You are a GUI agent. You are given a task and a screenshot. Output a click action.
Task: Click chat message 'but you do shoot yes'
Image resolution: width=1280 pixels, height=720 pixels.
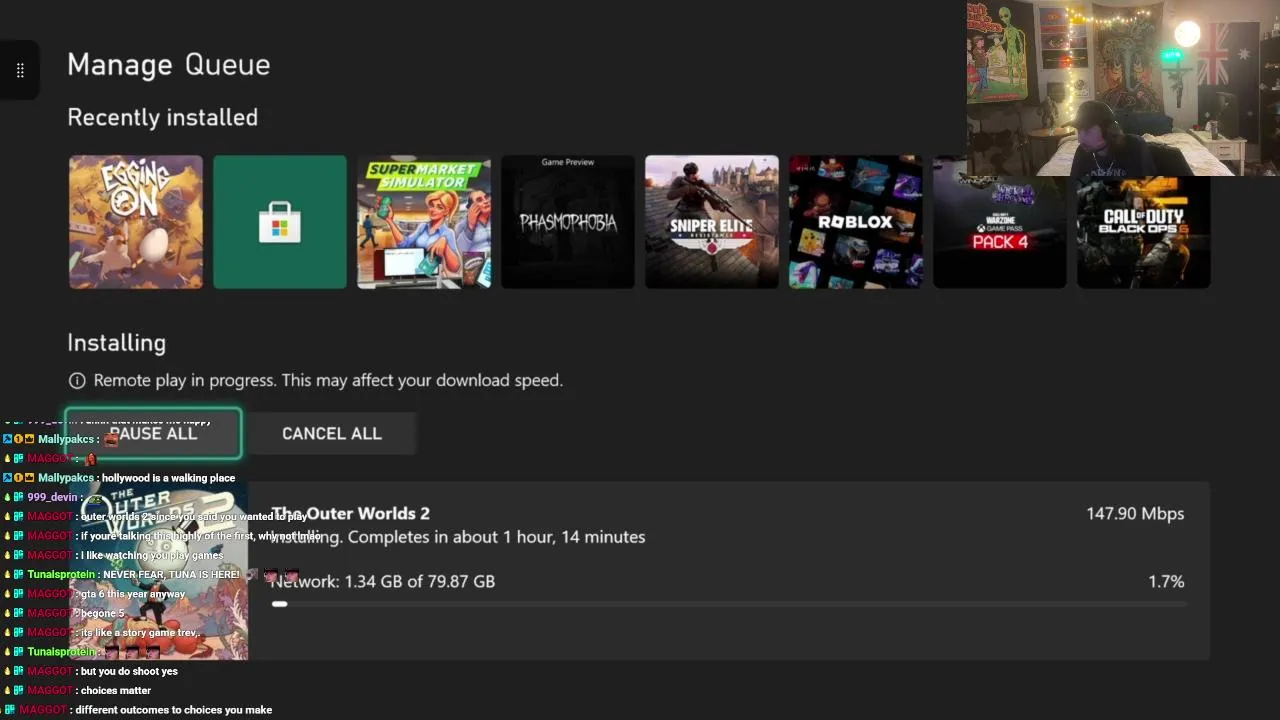tap(129, 671)
